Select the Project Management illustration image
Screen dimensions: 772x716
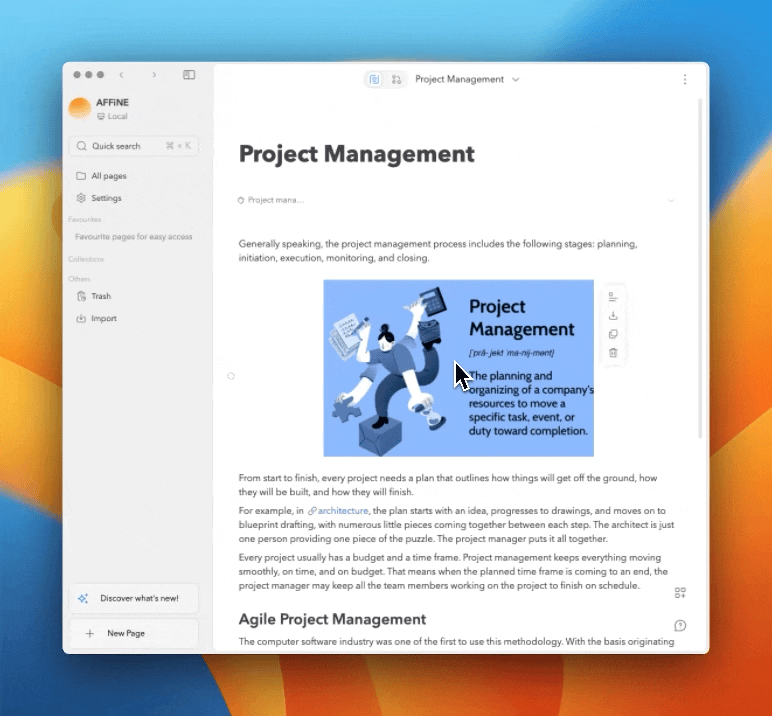pyautogui.click(x=458, y=368)
